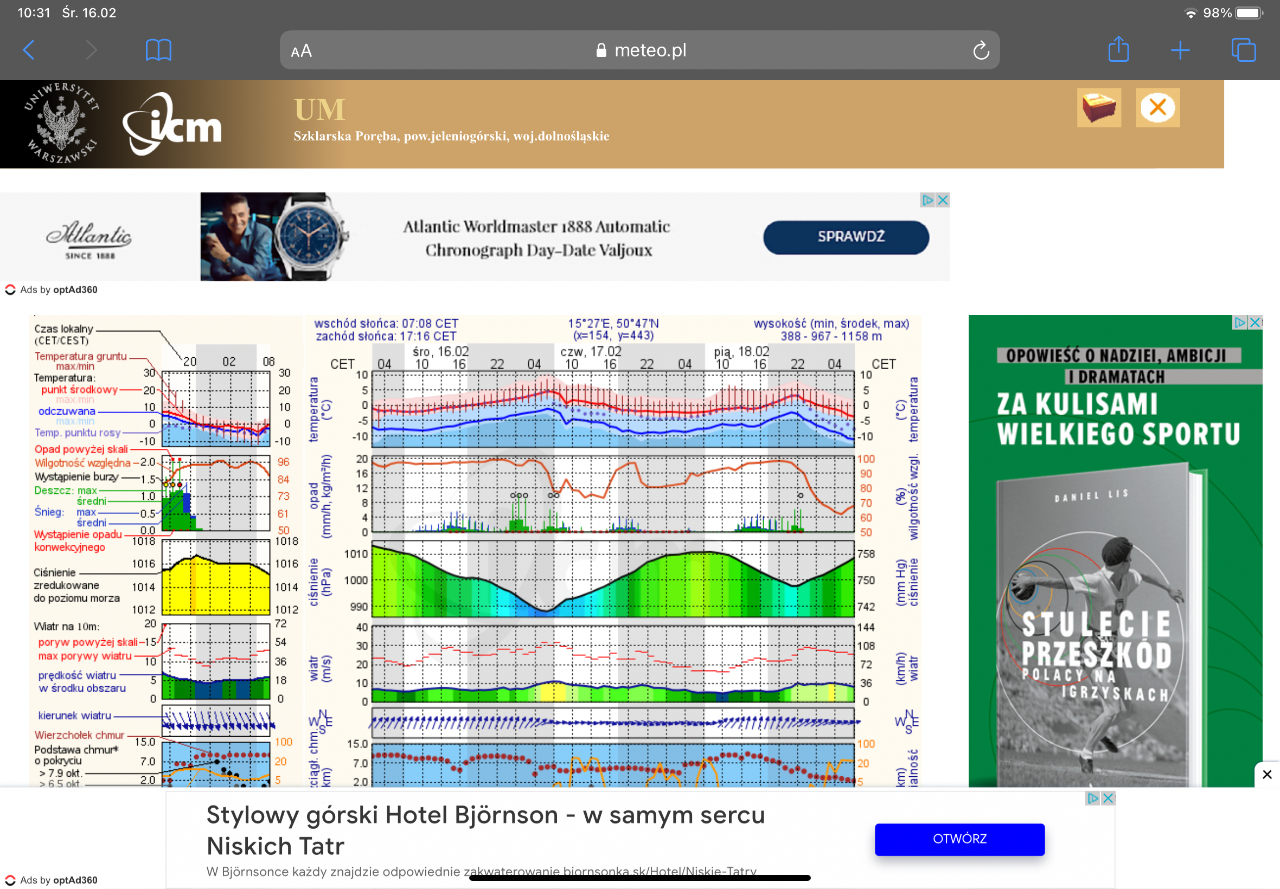Click the yellow pressure legend chart
Screen dimensions: 1280x889
pyautogui.click(x=216, y=577)
